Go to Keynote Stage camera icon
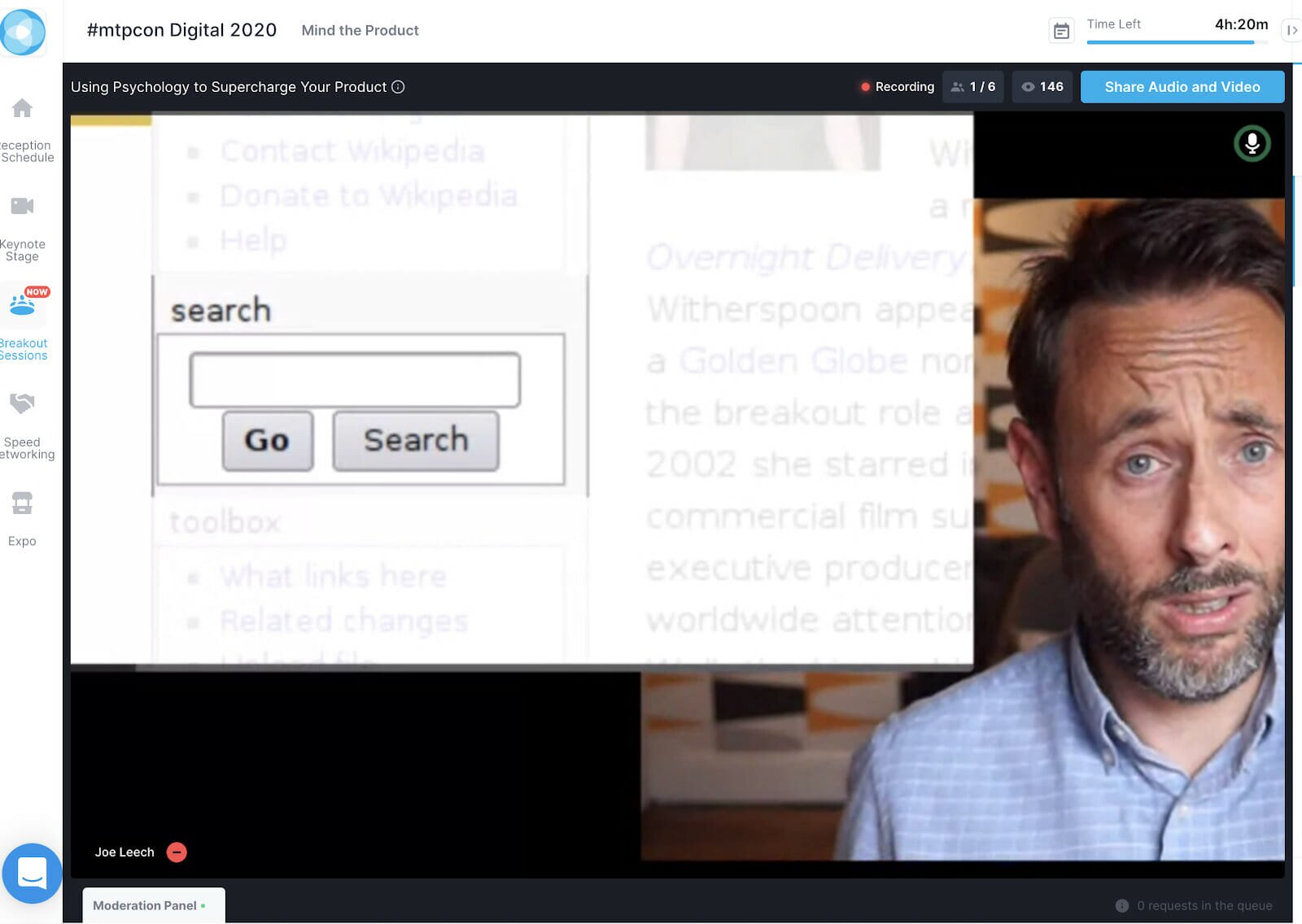Image resolution: width=1302 pixels, height=924 pixels. pos(22,207)
